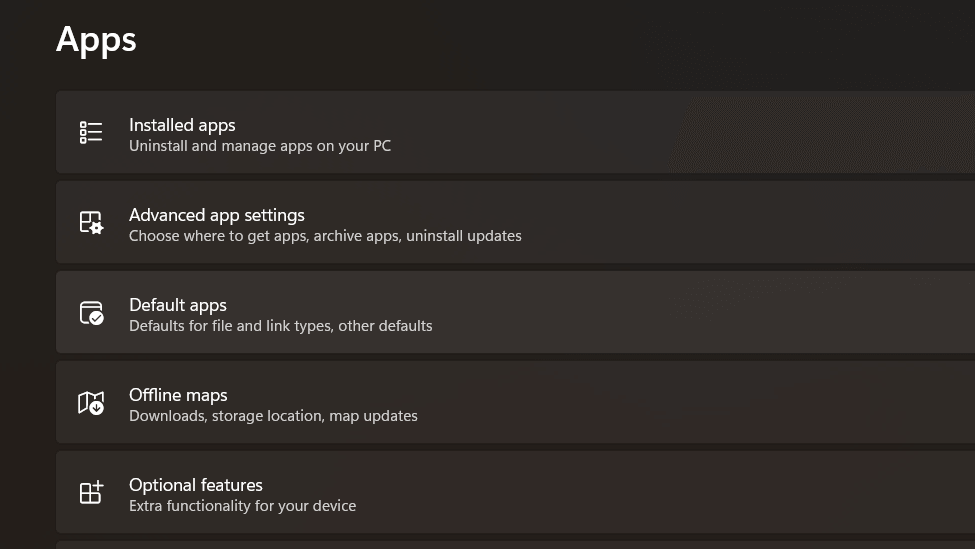975x549 pixels.
Task: Go to Default apps settings
Action: (177, 305)
